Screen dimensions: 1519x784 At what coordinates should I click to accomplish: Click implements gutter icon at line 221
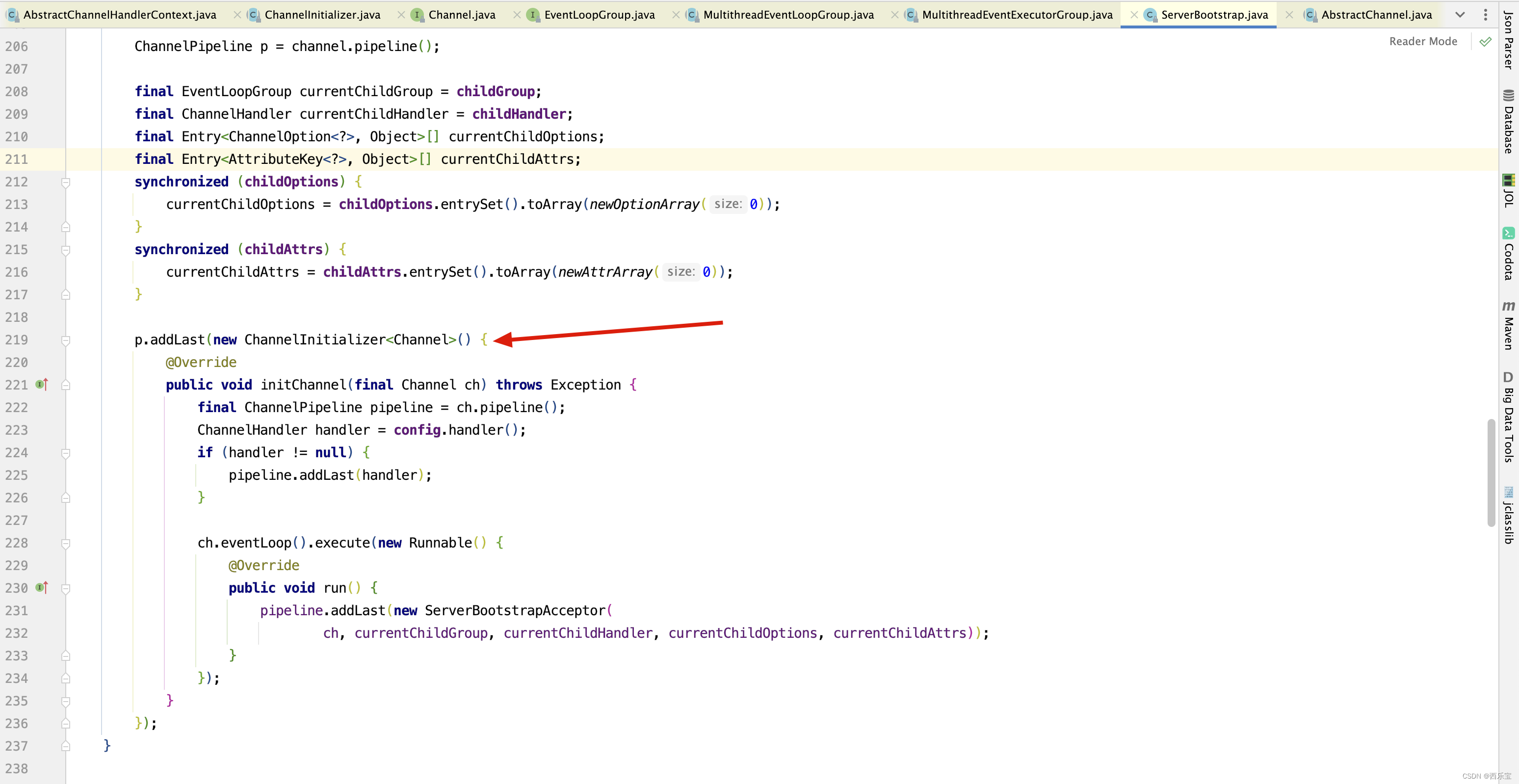[42, 385]
